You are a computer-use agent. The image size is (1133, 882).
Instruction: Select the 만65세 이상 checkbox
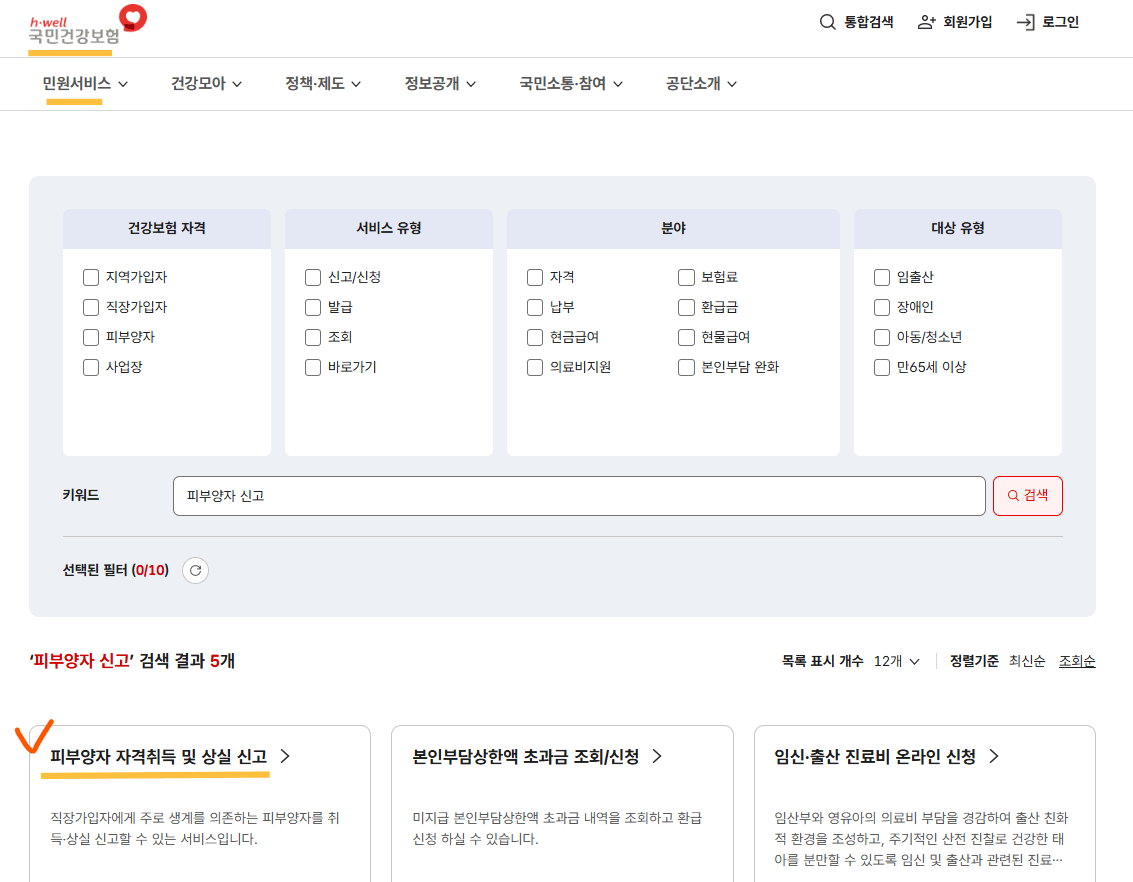tap(881, 367)
